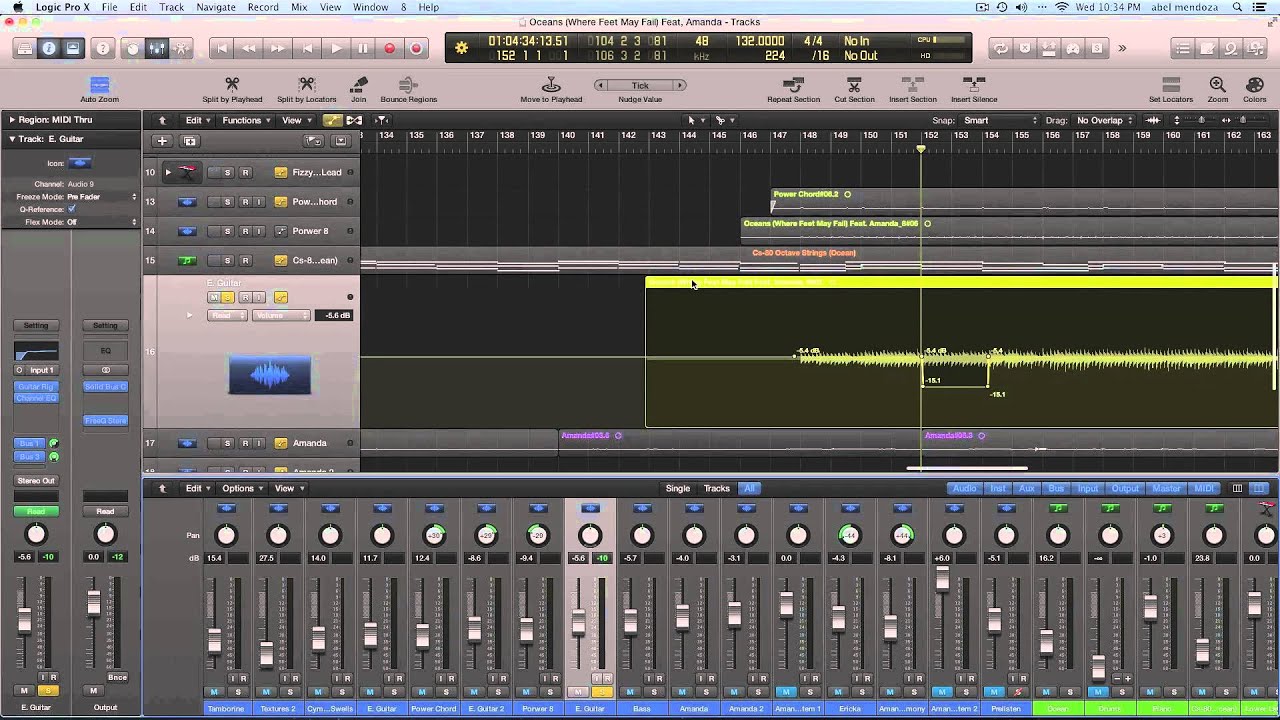Open the Mix menu
1280x720 pixels.
pyautogui.click(x=299, y=7)
